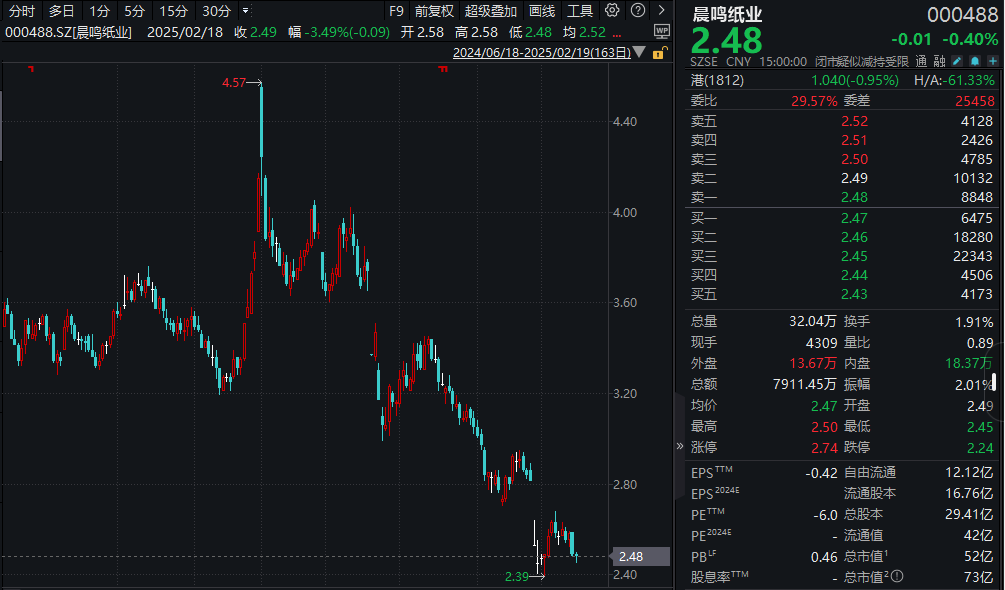This screenshot has height=590, width=1005.
Task: Click the 2.48 current price axis marker
Action: point(631,556)
